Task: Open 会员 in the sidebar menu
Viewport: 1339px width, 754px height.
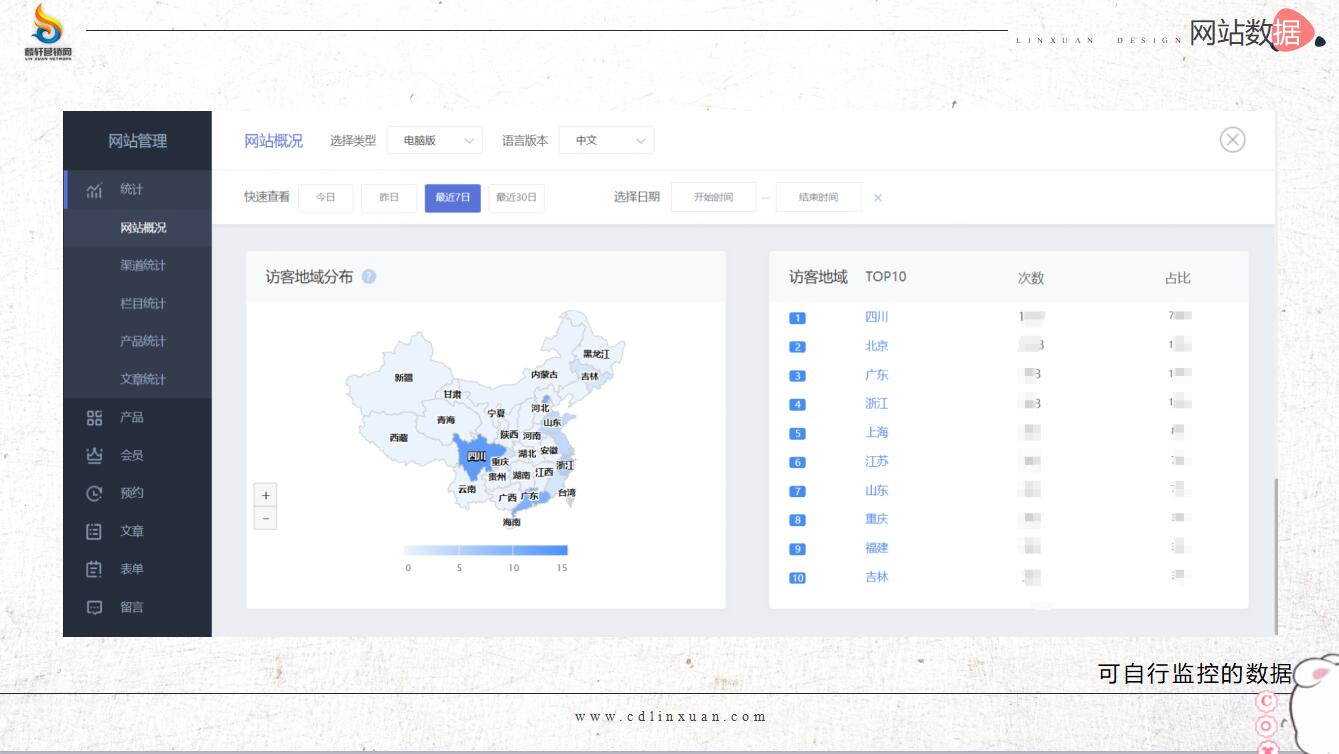Action: [x=137, y=456]
